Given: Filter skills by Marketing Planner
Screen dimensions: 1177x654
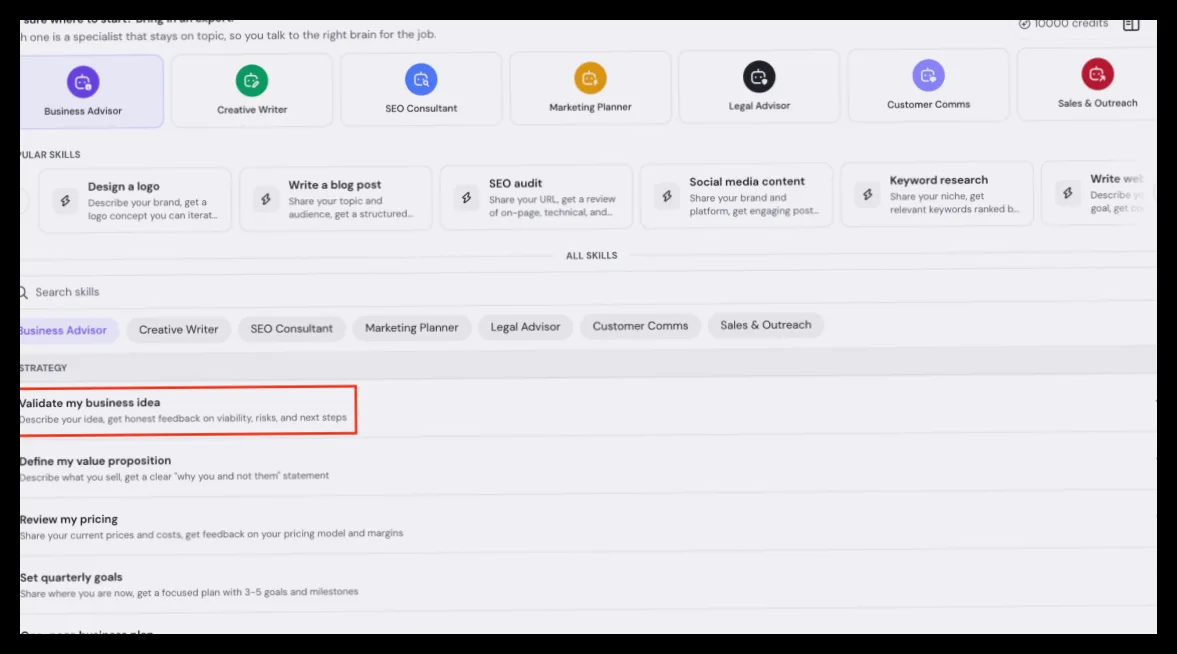Looking at the screenshot, I should [x=411, y=328].
